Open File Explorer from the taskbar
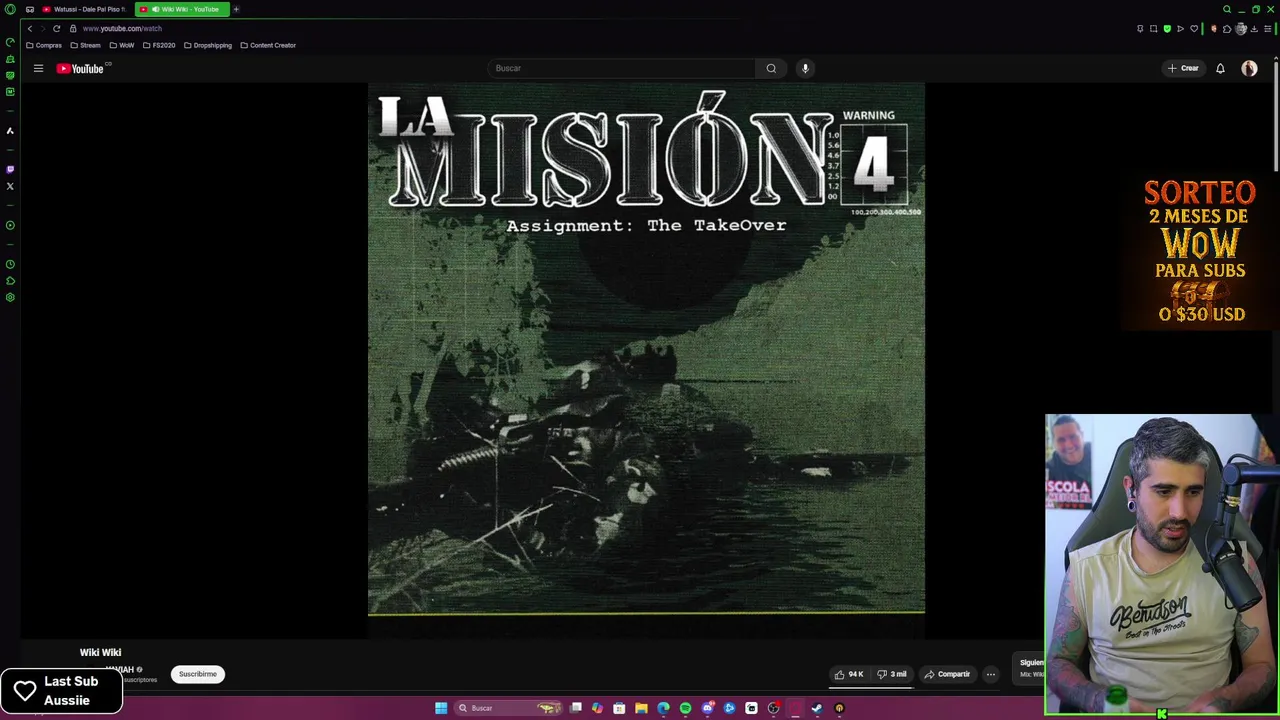 tap(641, 708)
